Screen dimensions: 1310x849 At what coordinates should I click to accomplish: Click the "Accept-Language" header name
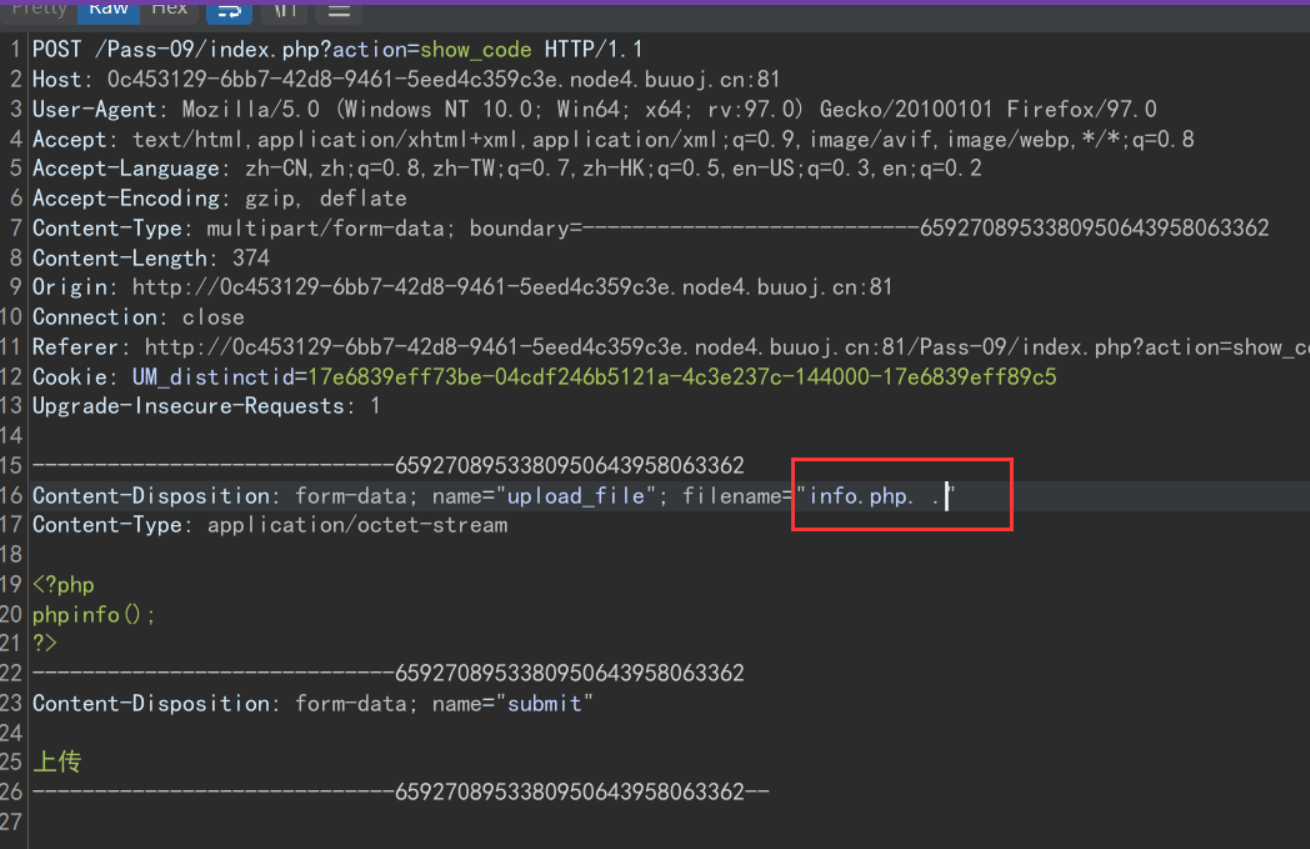pos(126,169)
